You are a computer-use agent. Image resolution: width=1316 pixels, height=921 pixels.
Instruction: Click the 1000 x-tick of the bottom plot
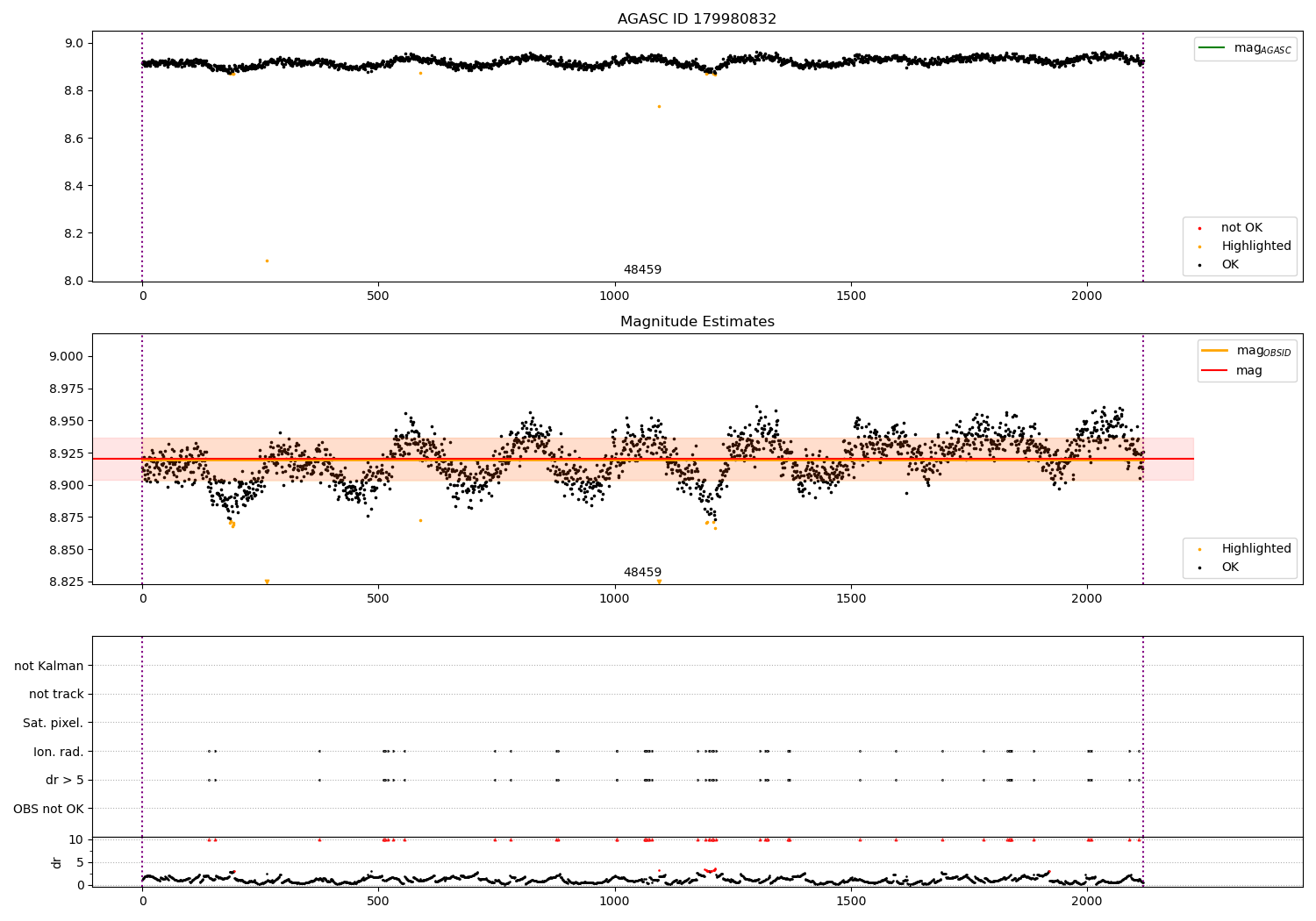click(614, 902)
